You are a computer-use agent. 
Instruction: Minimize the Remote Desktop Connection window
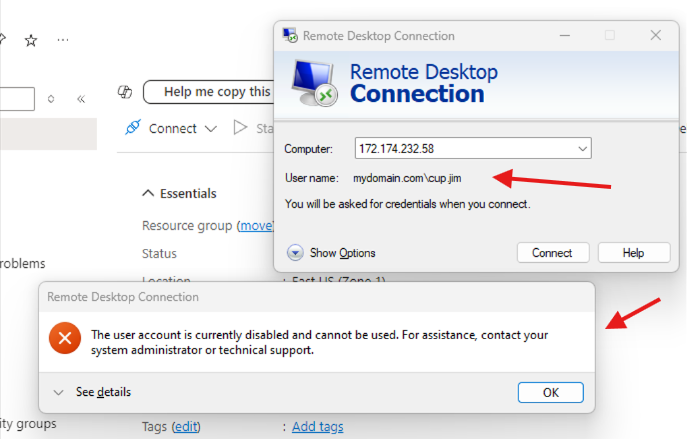(x=565, y=35)
